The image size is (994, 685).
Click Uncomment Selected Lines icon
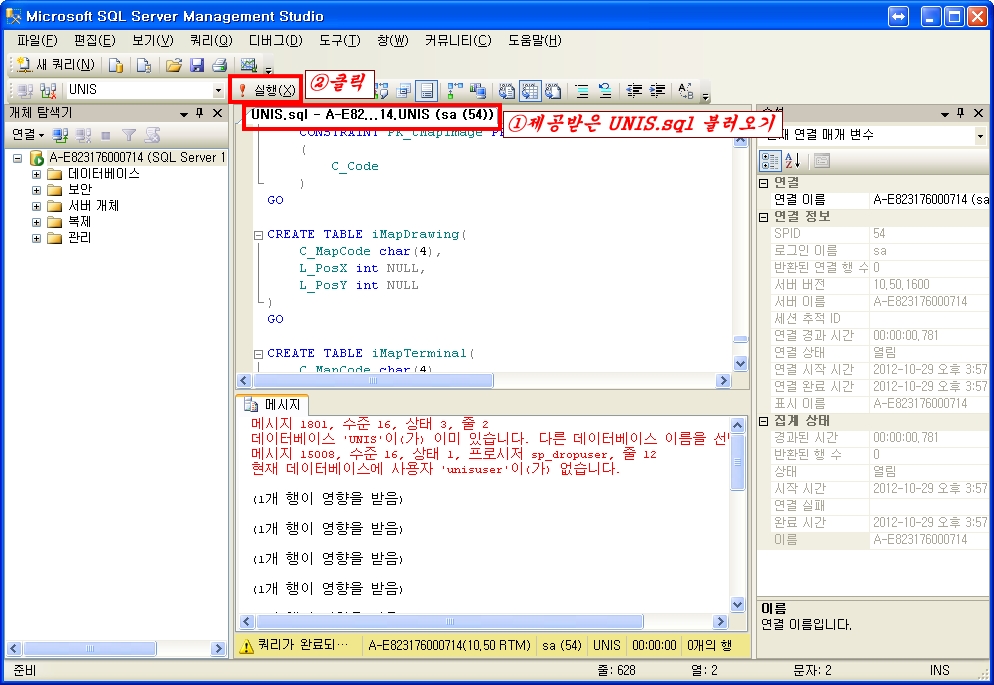pos(605,91)
